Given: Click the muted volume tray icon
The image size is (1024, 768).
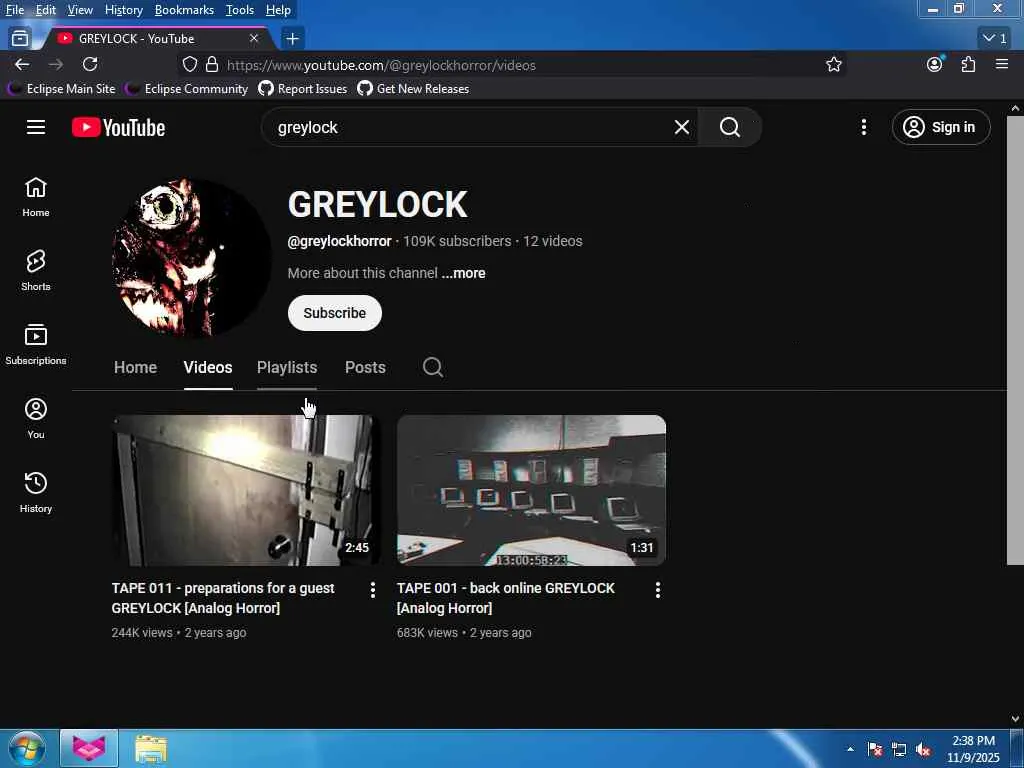Looking at the screenshot, I should [x=923, y=750].
